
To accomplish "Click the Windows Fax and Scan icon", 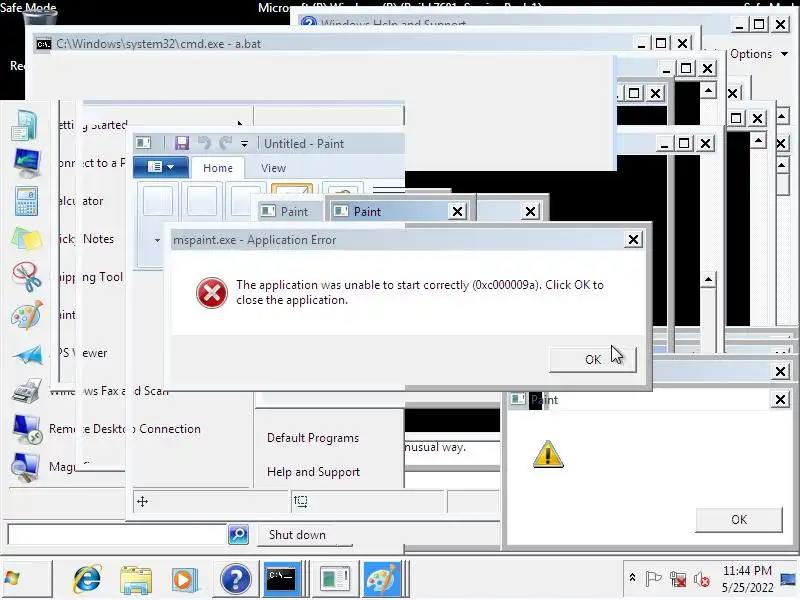I will tap(27, 391).
